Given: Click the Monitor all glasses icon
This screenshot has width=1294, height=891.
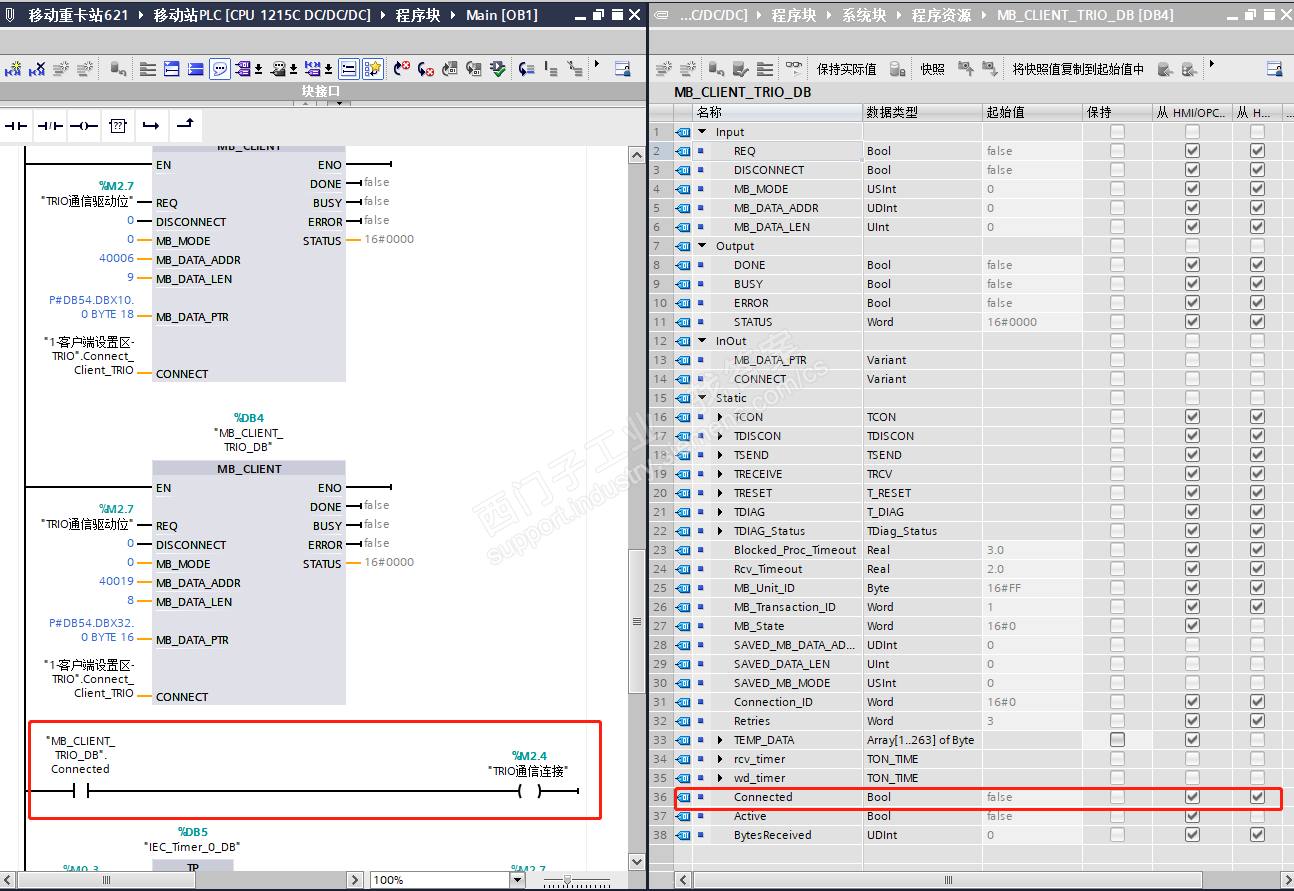Looking at the screenshot, I should tap(793, 69).
